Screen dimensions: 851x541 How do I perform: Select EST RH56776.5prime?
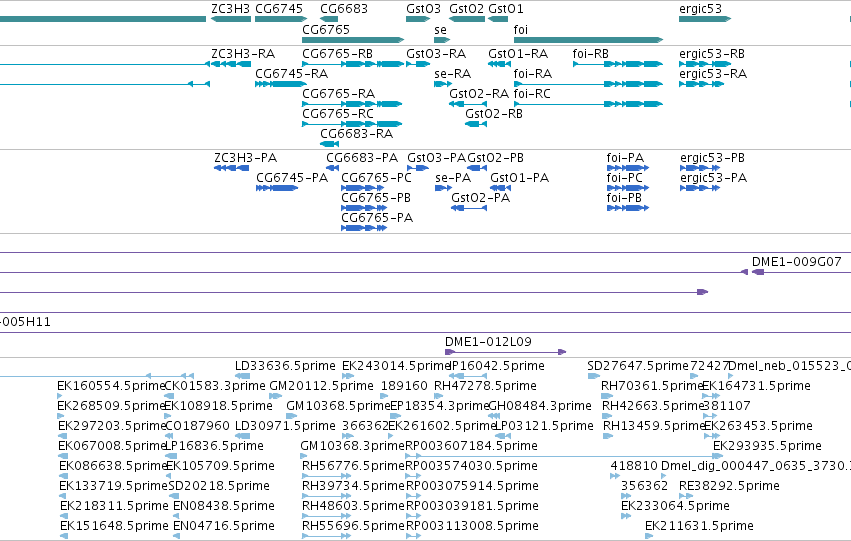click(353, 466)
